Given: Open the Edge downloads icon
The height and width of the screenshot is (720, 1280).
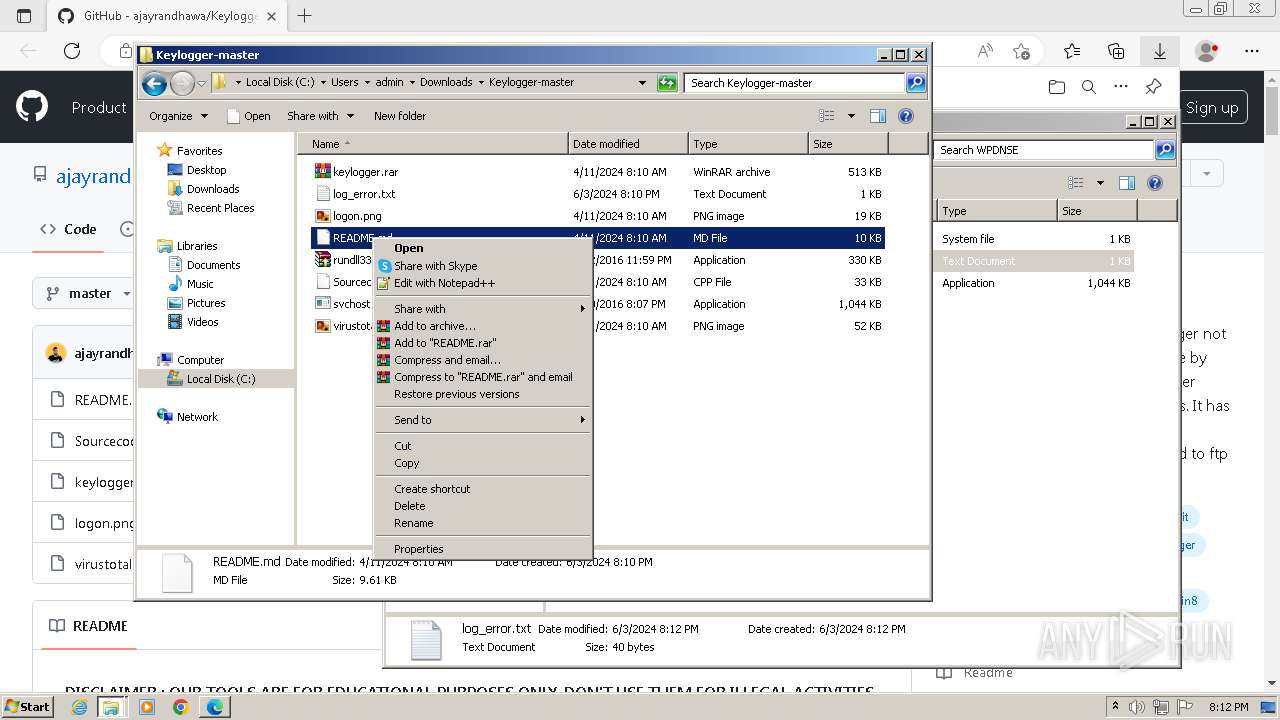Looking at the screenshot, I should pyautogui.click(x=1159, y=51).
